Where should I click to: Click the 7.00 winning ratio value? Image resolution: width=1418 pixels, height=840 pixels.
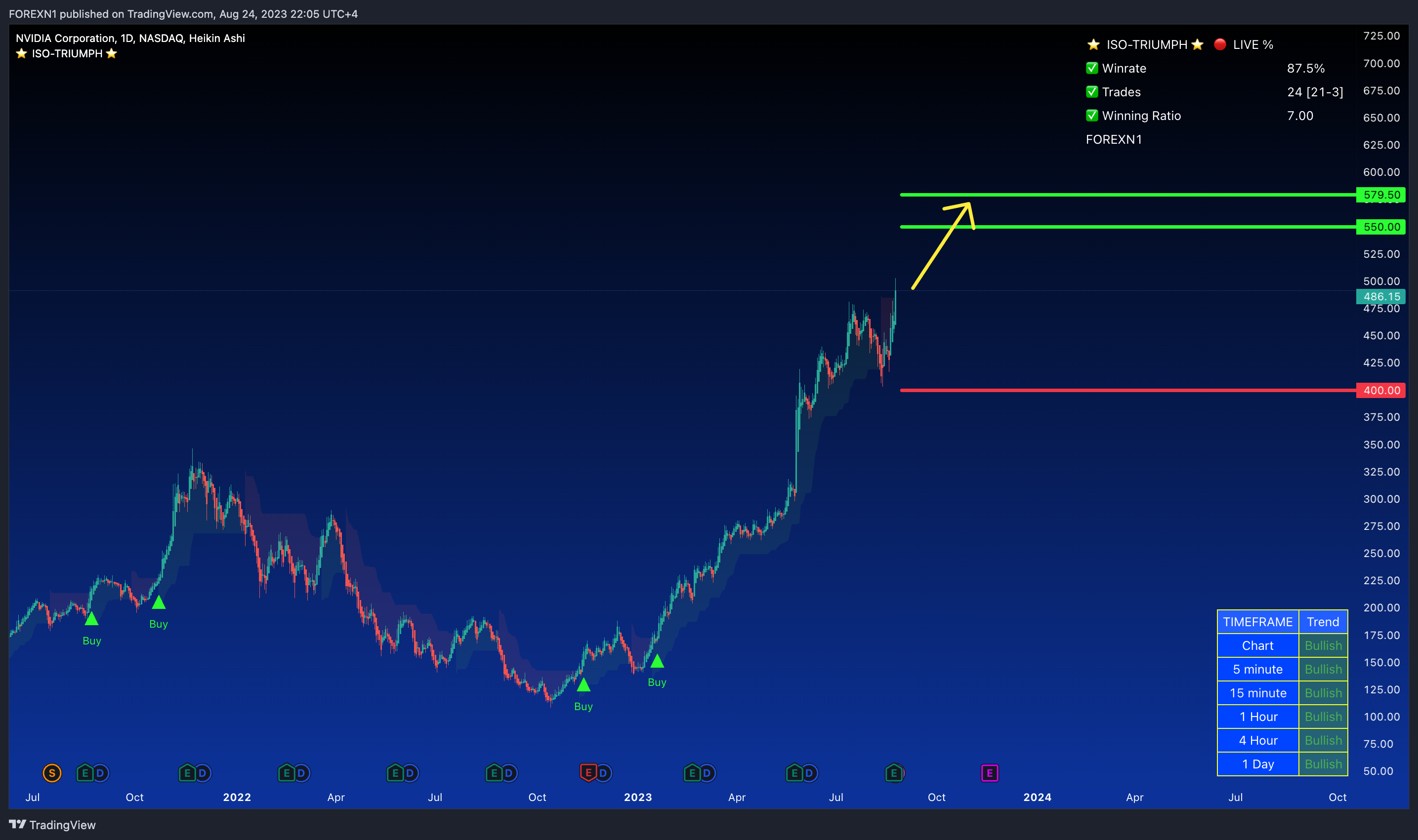tap(1299, 116)
